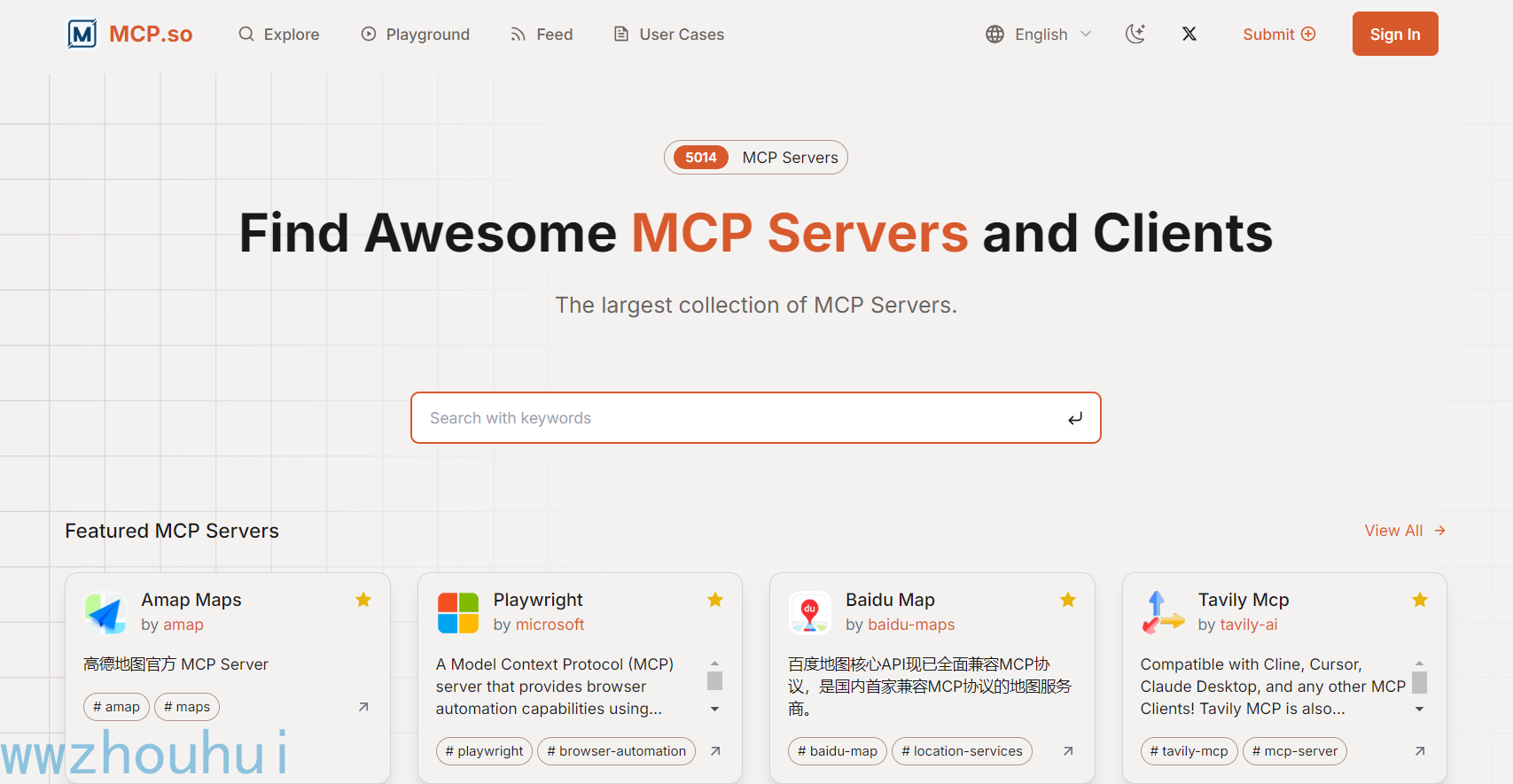1513x784 pixels.
Task: Select the # playwright tag
Action: [x=484, y=751]
